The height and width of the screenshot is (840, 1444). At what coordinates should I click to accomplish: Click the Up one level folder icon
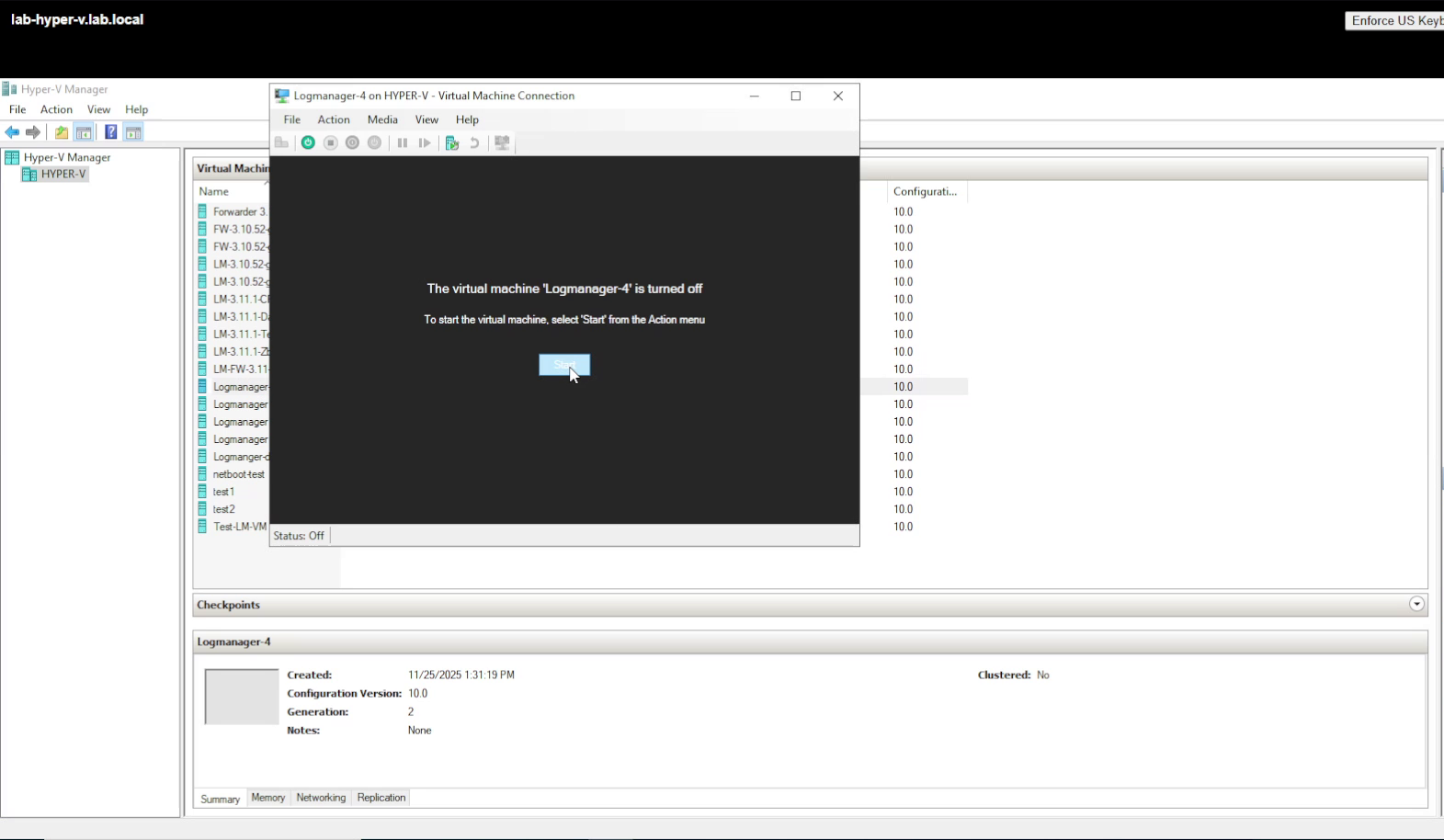point(62,132)
